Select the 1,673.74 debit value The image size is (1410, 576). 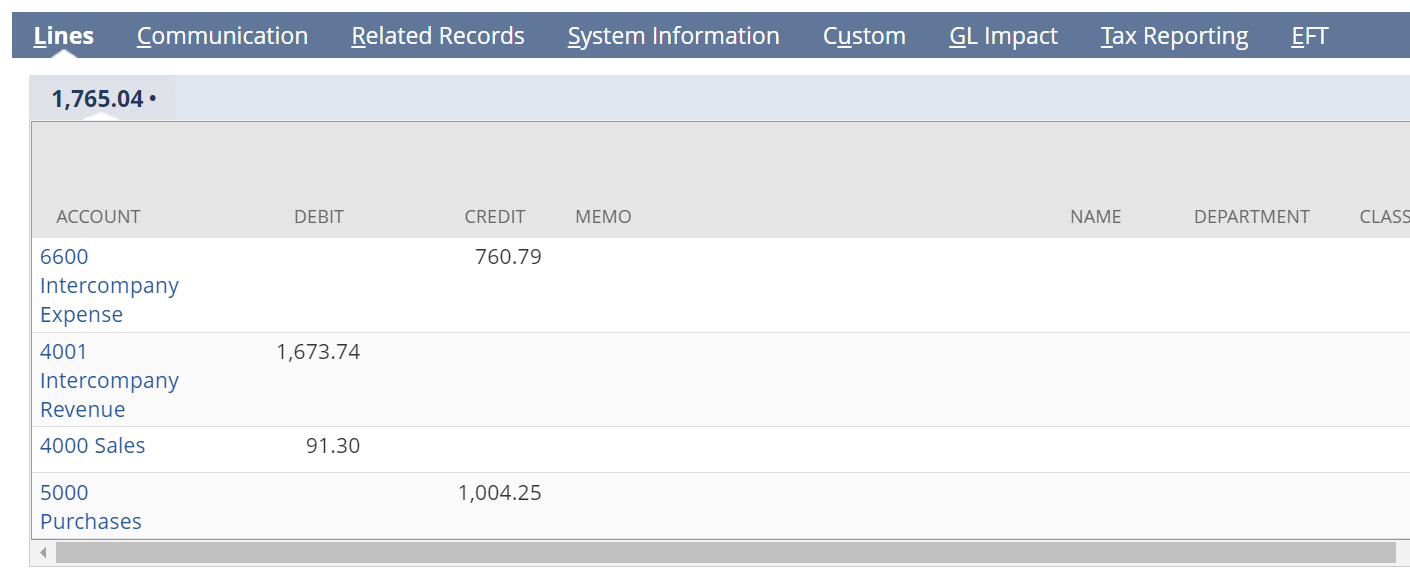point(318,352)
